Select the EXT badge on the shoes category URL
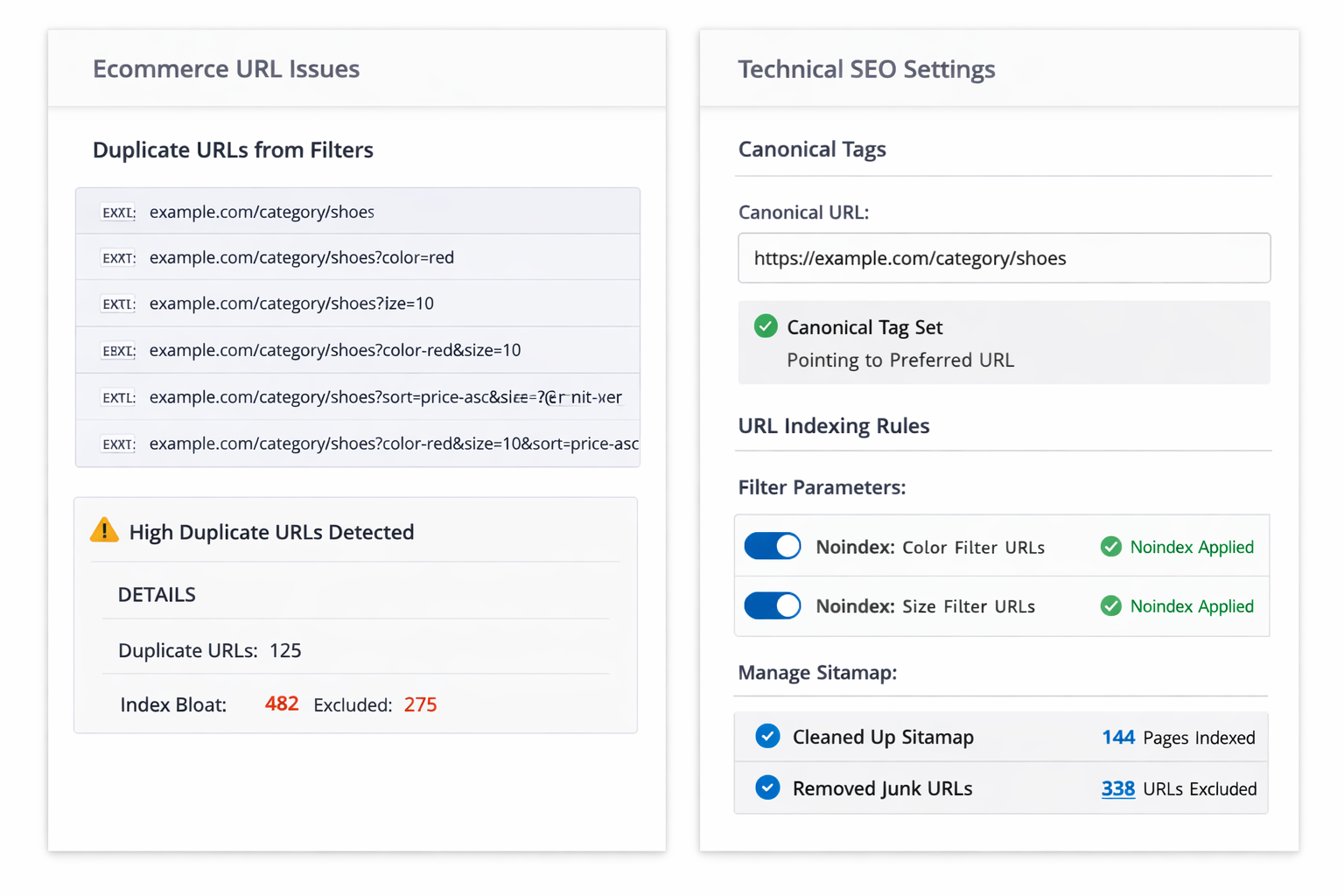This screenshot has width=1344, height=896. (117, 211)
